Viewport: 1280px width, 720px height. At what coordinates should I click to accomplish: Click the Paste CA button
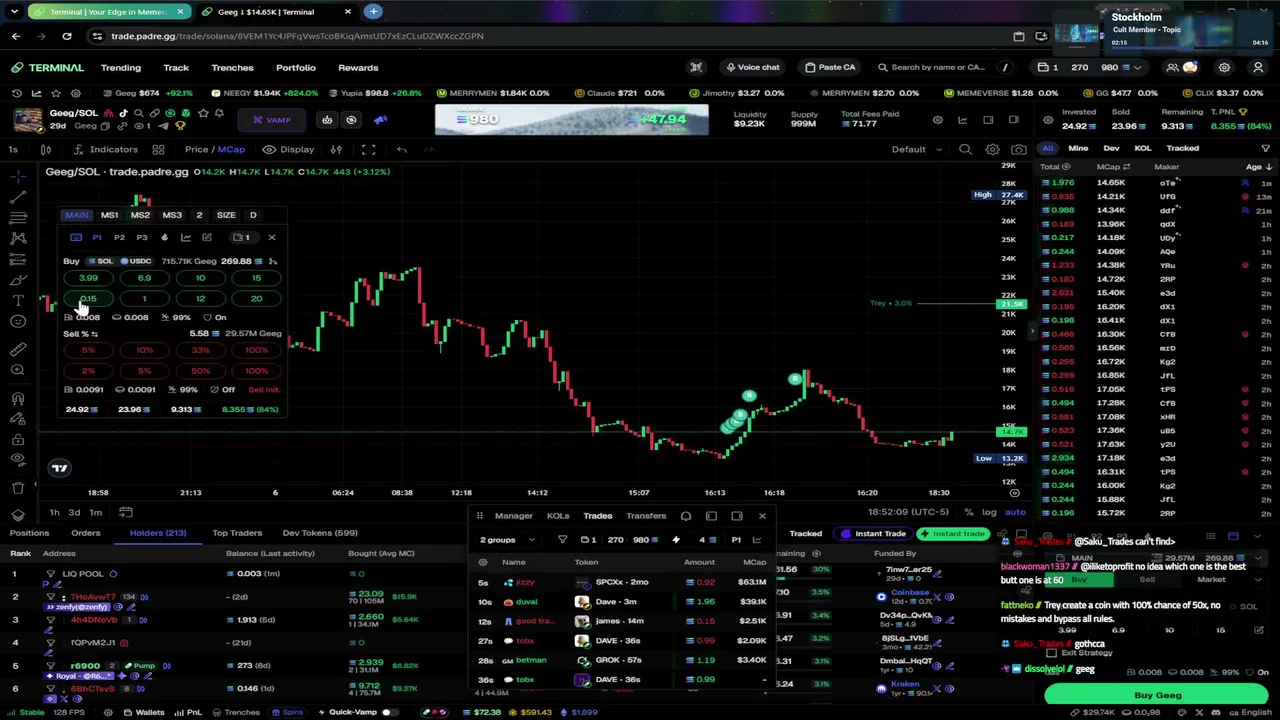pos(830,68)
